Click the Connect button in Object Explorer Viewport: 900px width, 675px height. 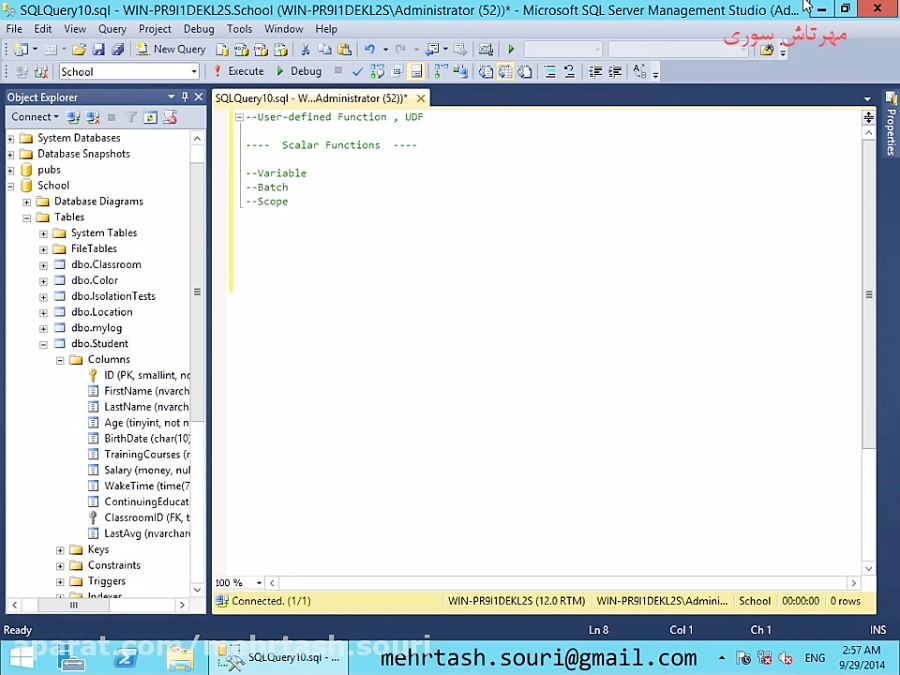tap(34, 117)
